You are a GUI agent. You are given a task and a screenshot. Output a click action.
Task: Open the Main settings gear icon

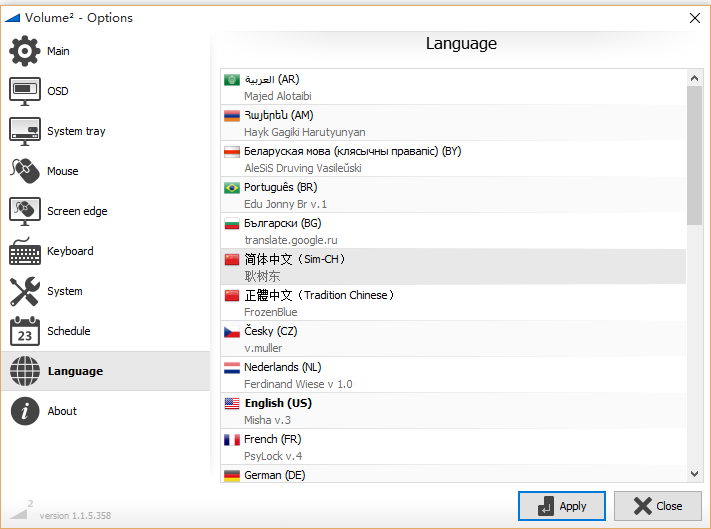click(24, 51)
